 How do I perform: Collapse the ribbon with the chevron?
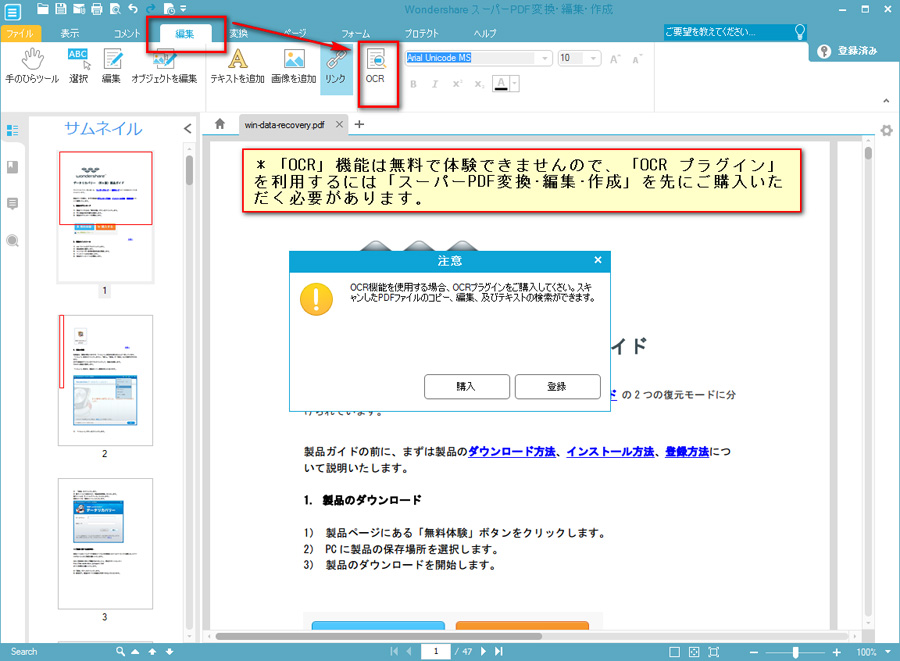[886, 100]
